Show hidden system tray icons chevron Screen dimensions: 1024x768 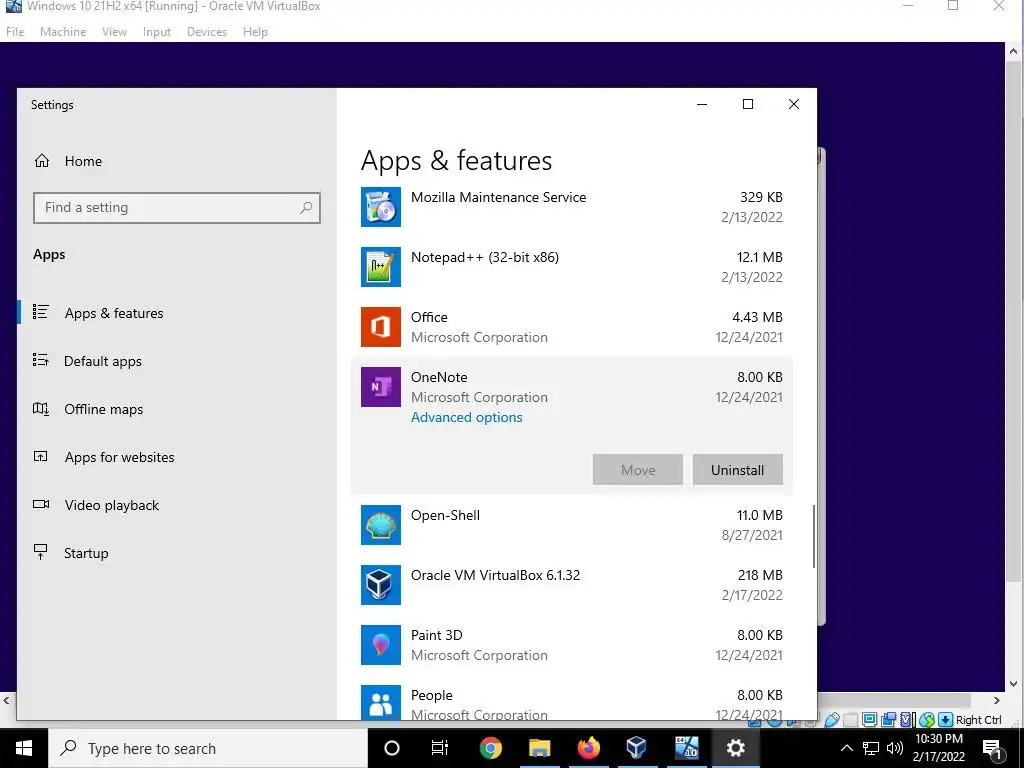tap(846, 748)
